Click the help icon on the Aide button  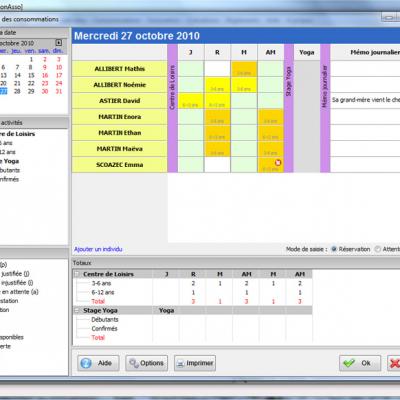(86, 363)
